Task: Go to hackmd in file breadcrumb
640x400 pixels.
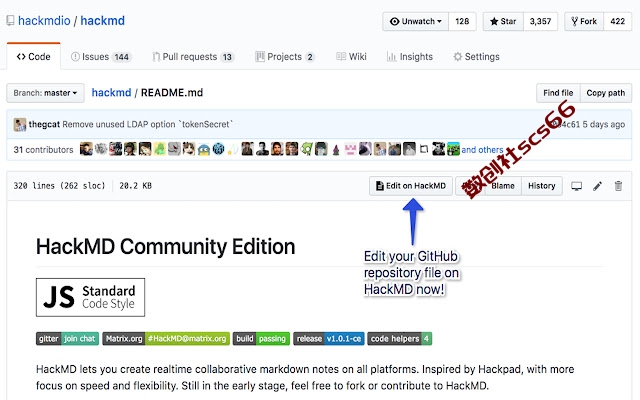Action: click(x=111, y=93)
